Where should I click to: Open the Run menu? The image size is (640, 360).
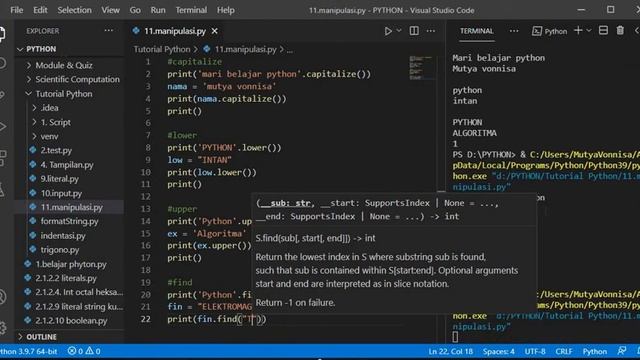[x=158, y=10]
